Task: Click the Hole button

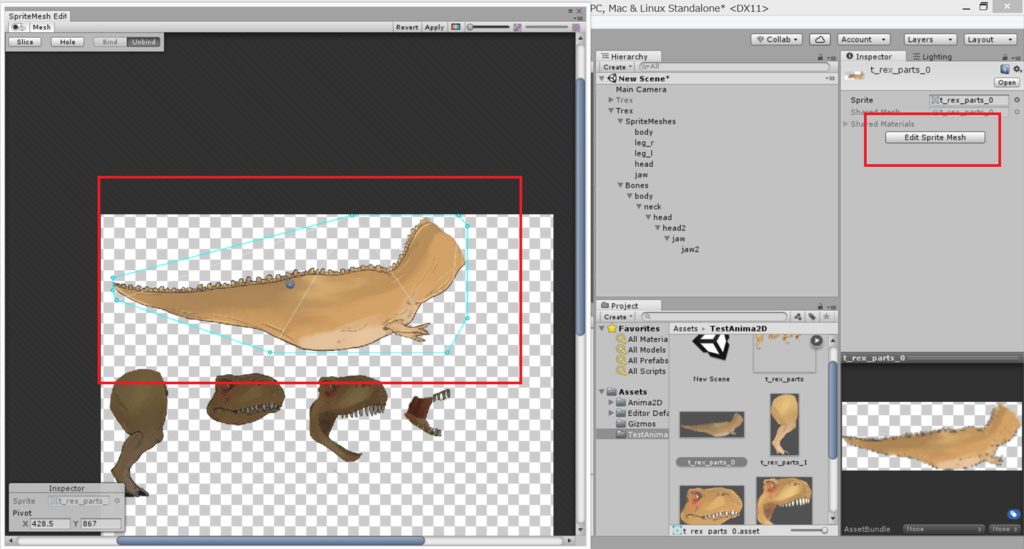Action: [67, 42]
